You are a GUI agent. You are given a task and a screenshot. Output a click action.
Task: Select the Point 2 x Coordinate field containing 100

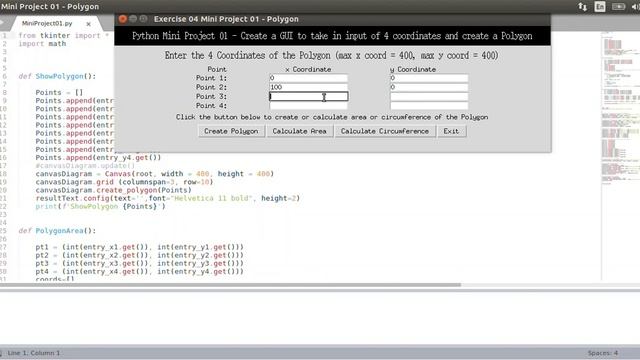[x=308, y=87]
